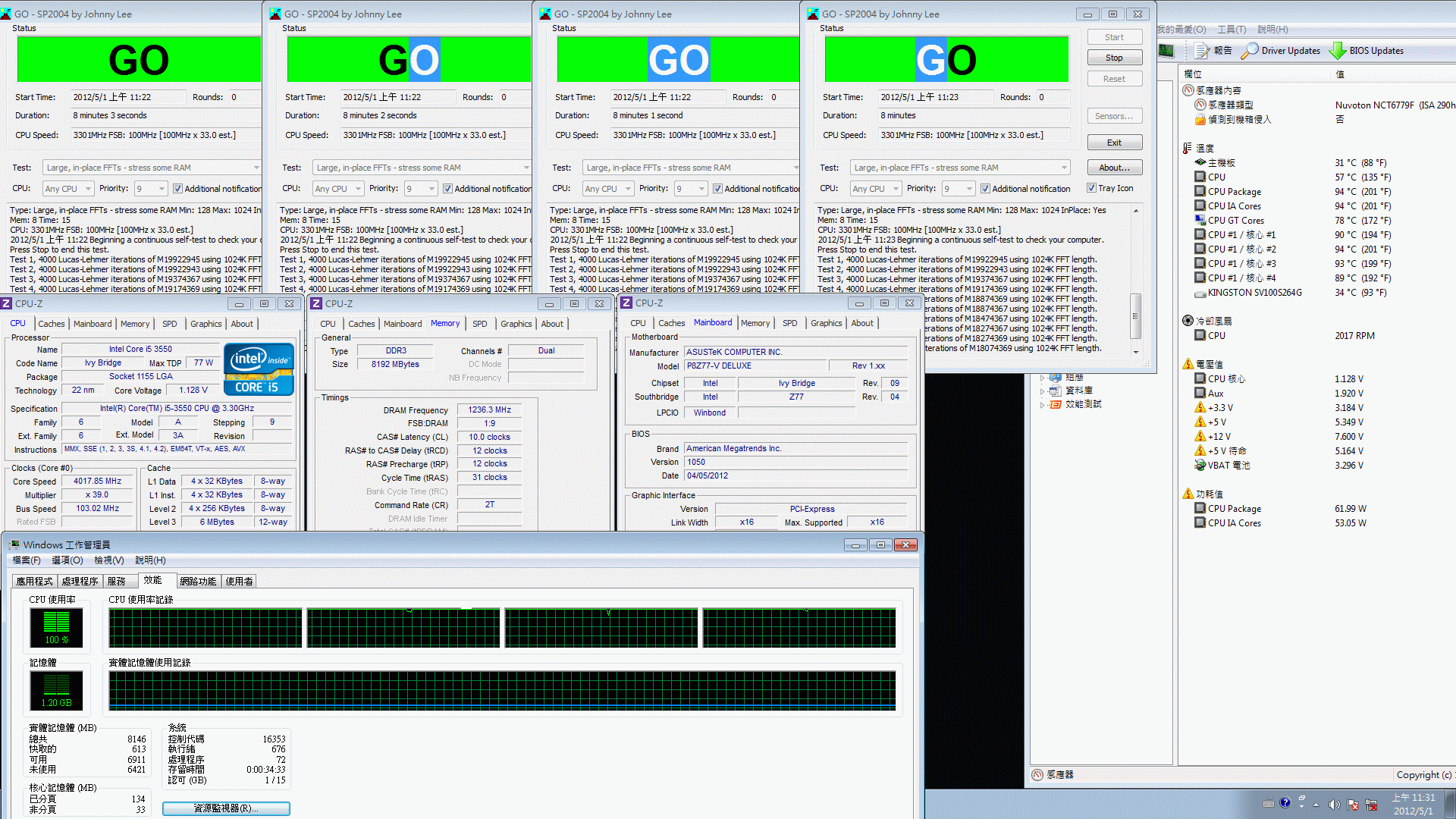Click the warning icon beside 功耗值
The image size is (1456, 819).
click(1188, 494)
